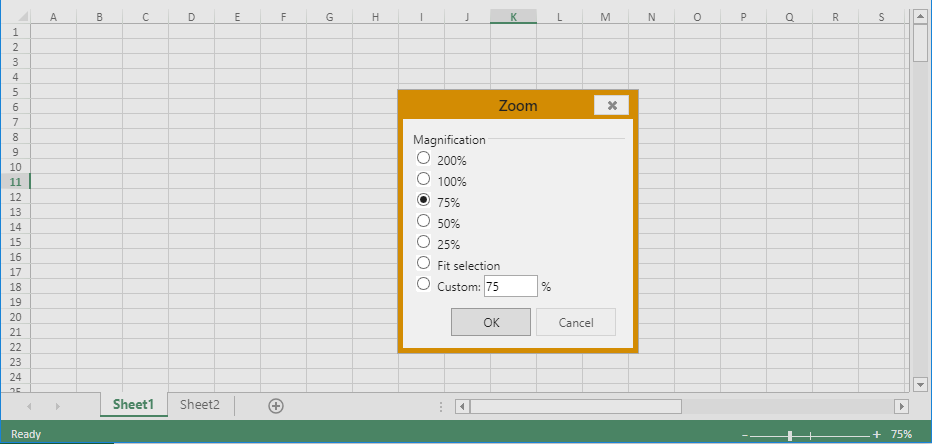
Task: Select column P header
Action: tap(744, 17)
